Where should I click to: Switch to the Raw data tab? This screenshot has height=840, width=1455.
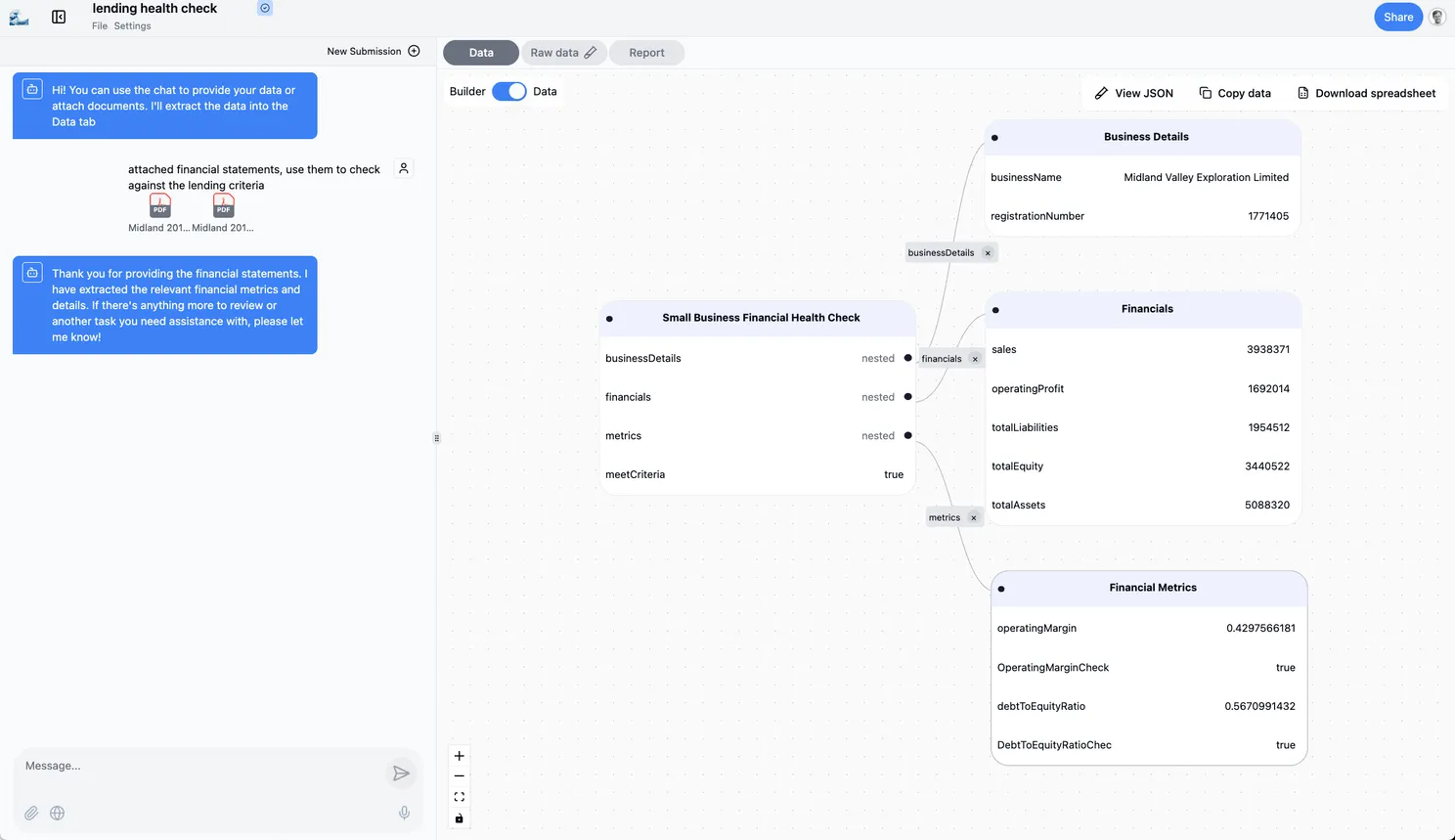(562, 53)
